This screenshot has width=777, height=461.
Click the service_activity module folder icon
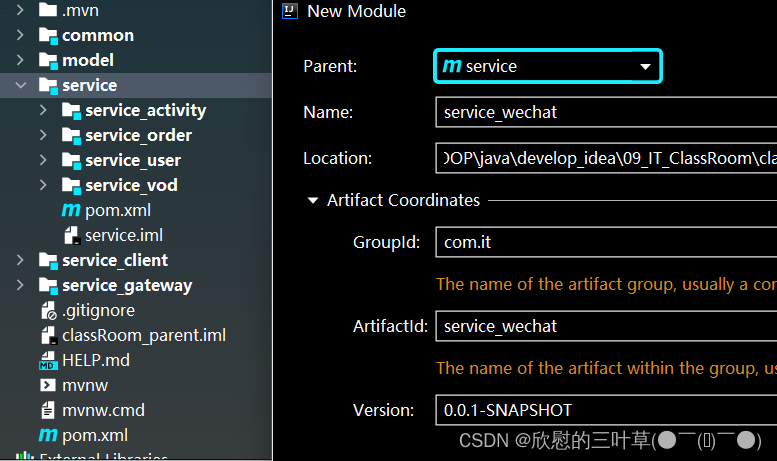tap(71, 111)
